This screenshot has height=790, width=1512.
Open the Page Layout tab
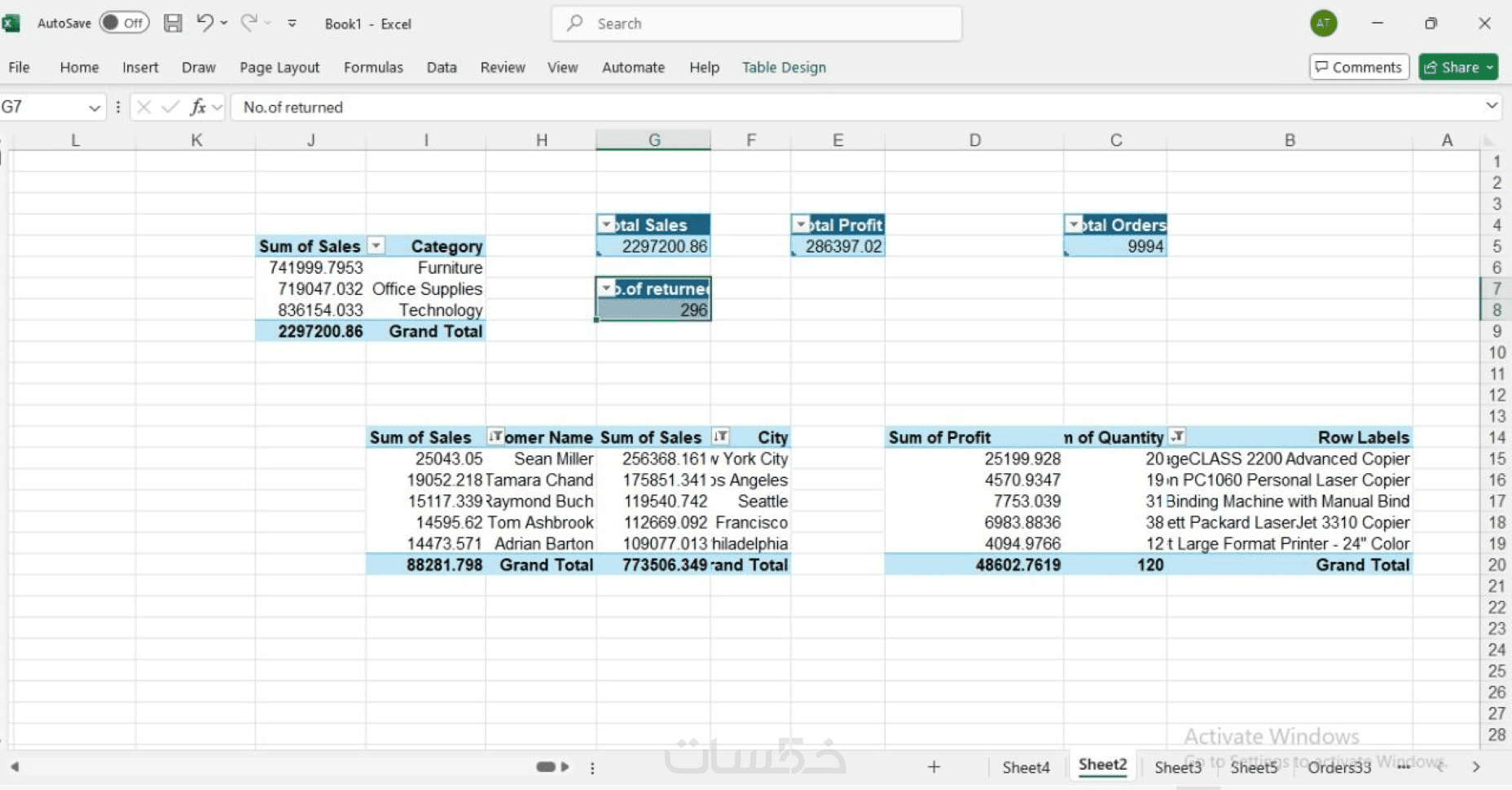pos(279,68)
